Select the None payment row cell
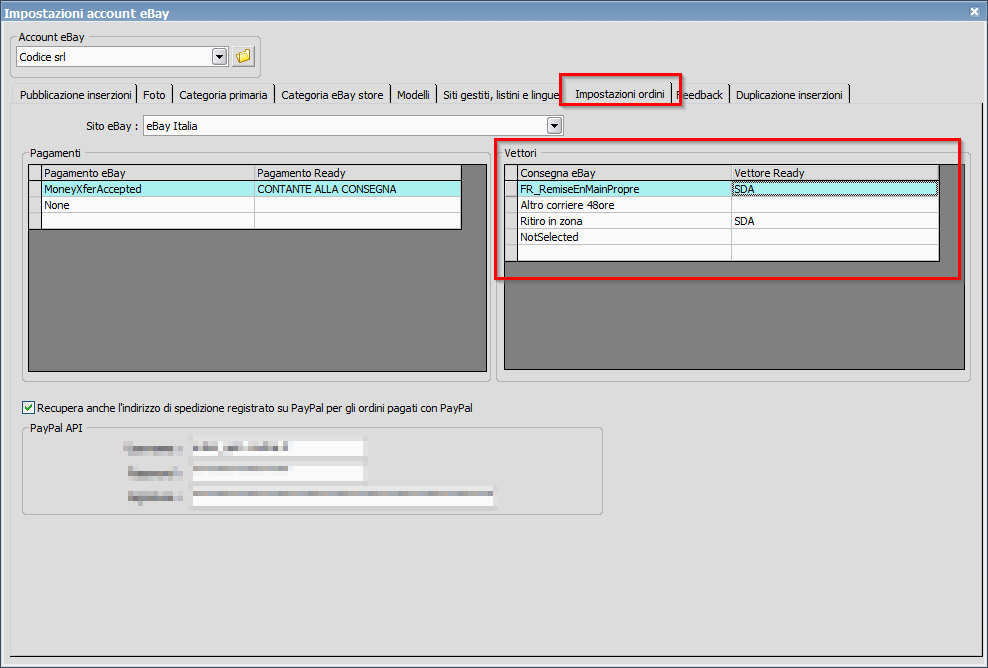The width and height of the screenshot is (988, 668). (x=148, y=205)
